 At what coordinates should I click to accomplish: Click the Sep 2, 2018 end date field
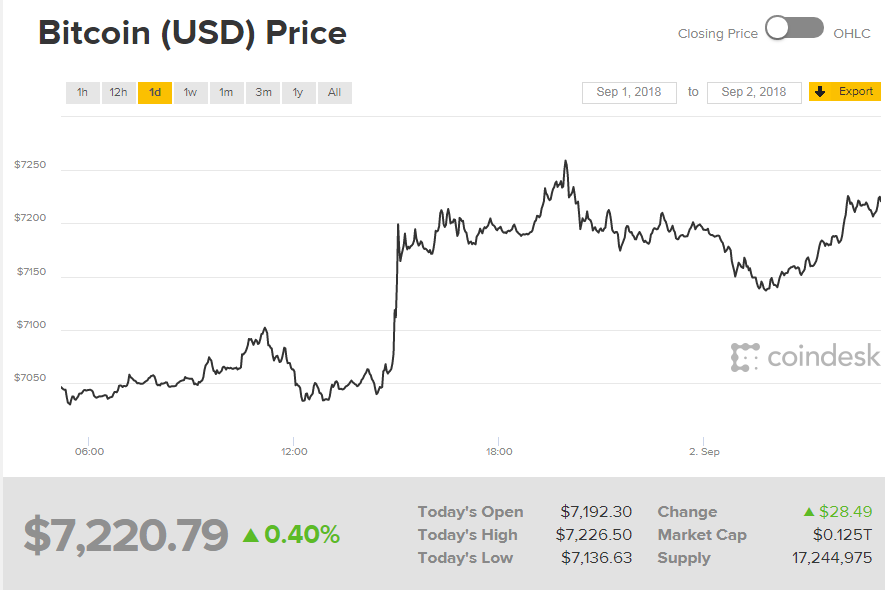(x=754, y=92)
